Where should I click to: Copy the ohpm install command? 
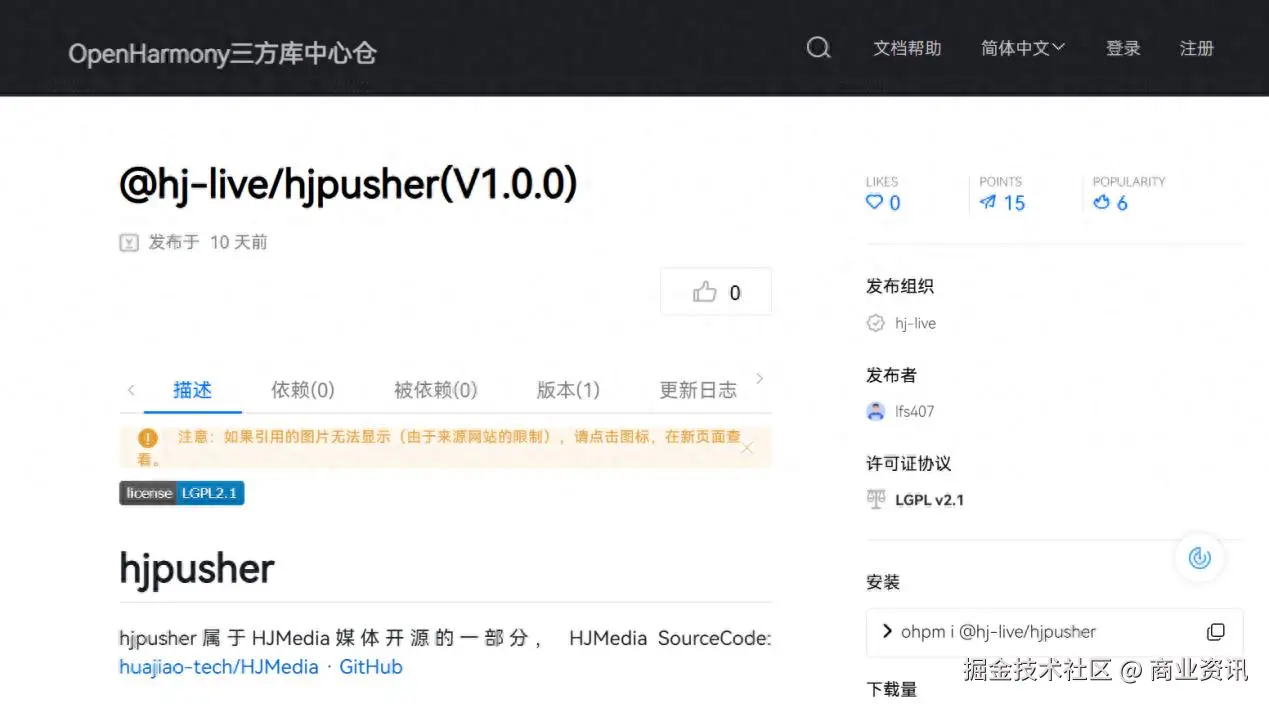click(1216, 632)
